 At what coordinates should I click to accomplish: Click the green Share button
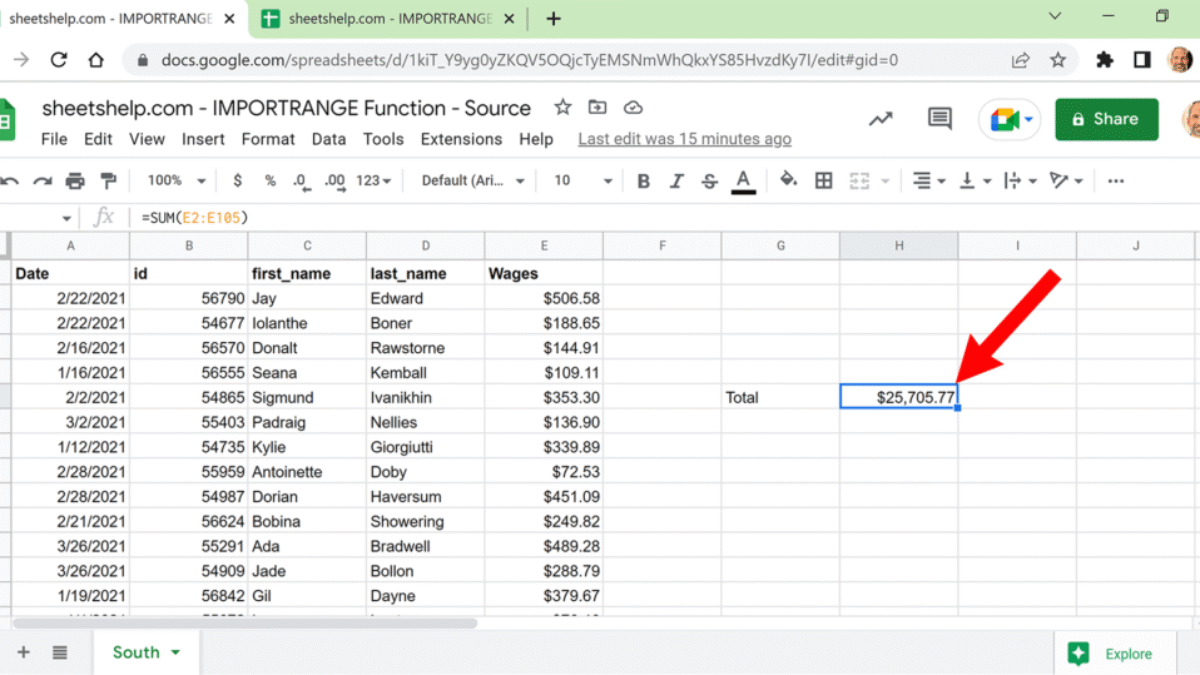tap(1106, 119)
